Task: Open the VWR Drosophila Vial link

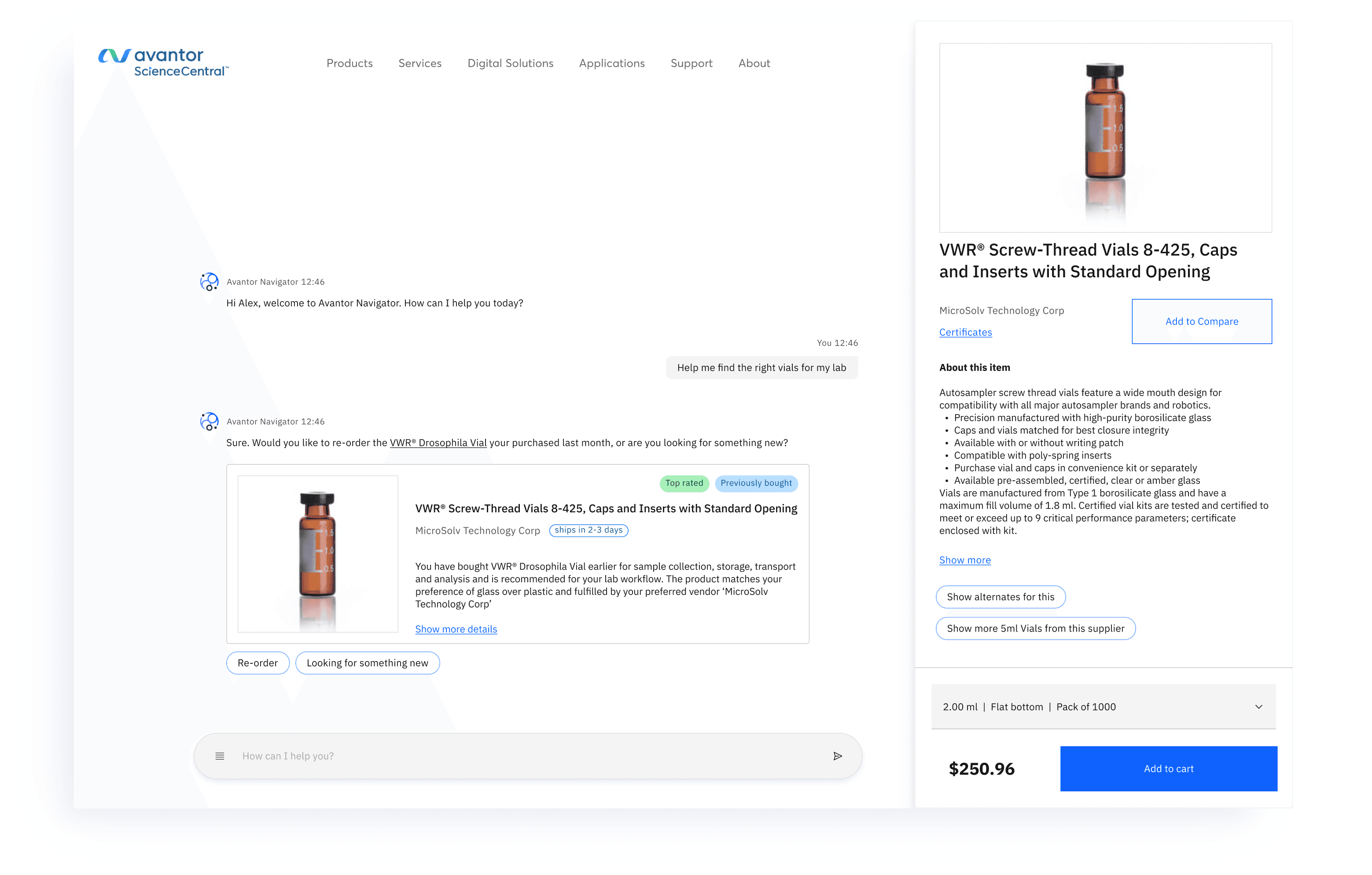Action: 438,443
